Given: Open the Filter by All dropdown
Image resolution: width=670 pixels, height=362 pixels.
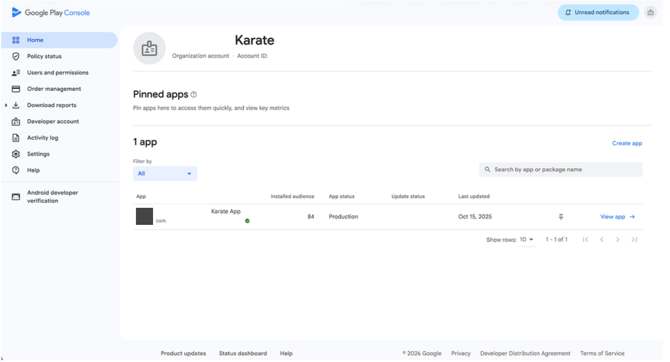Looking at the screenshot, I should 165,174.
